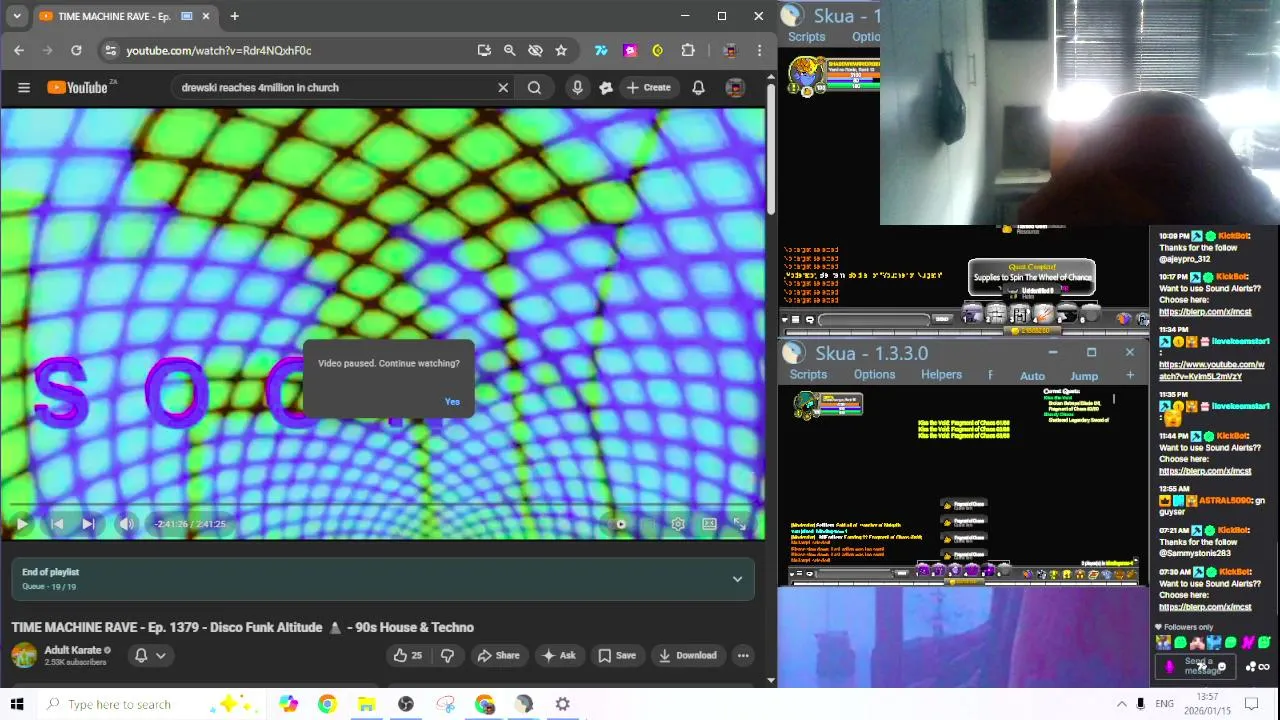Open Auto menu in Skua 1.3.3.0 window
The height and width of the screenshot is (720, 1280).
[x=1032, y=376]
